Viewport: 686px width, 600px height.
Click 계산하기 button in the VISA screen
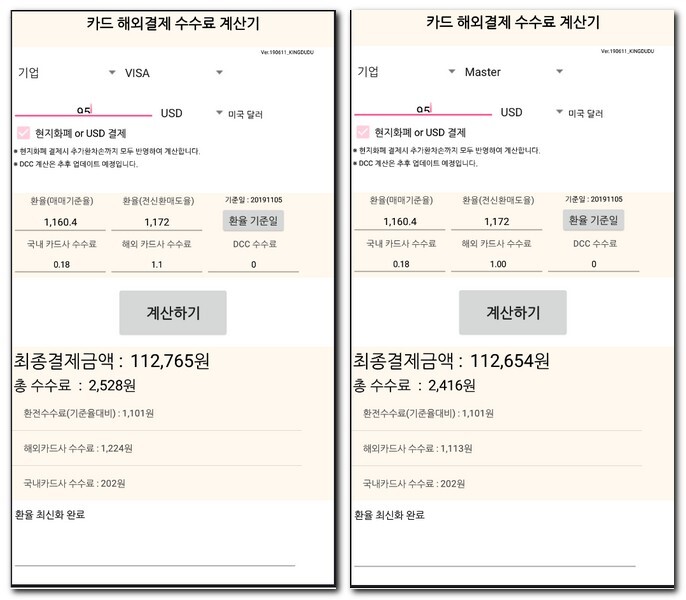(x=173, y=312)
